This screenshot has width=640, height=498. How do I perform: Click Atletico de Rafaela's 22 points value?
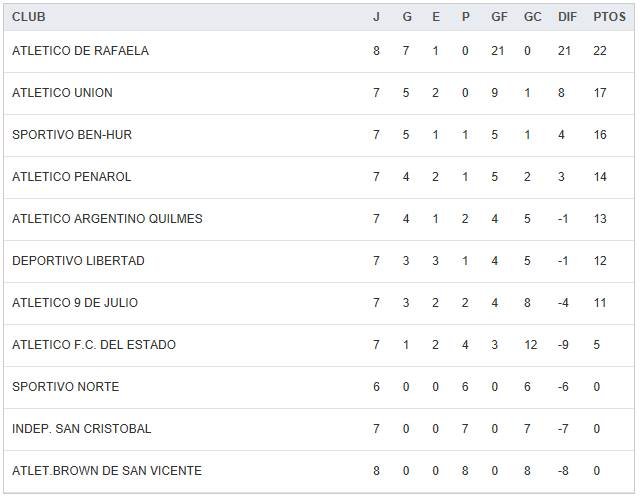pos(600,51)
